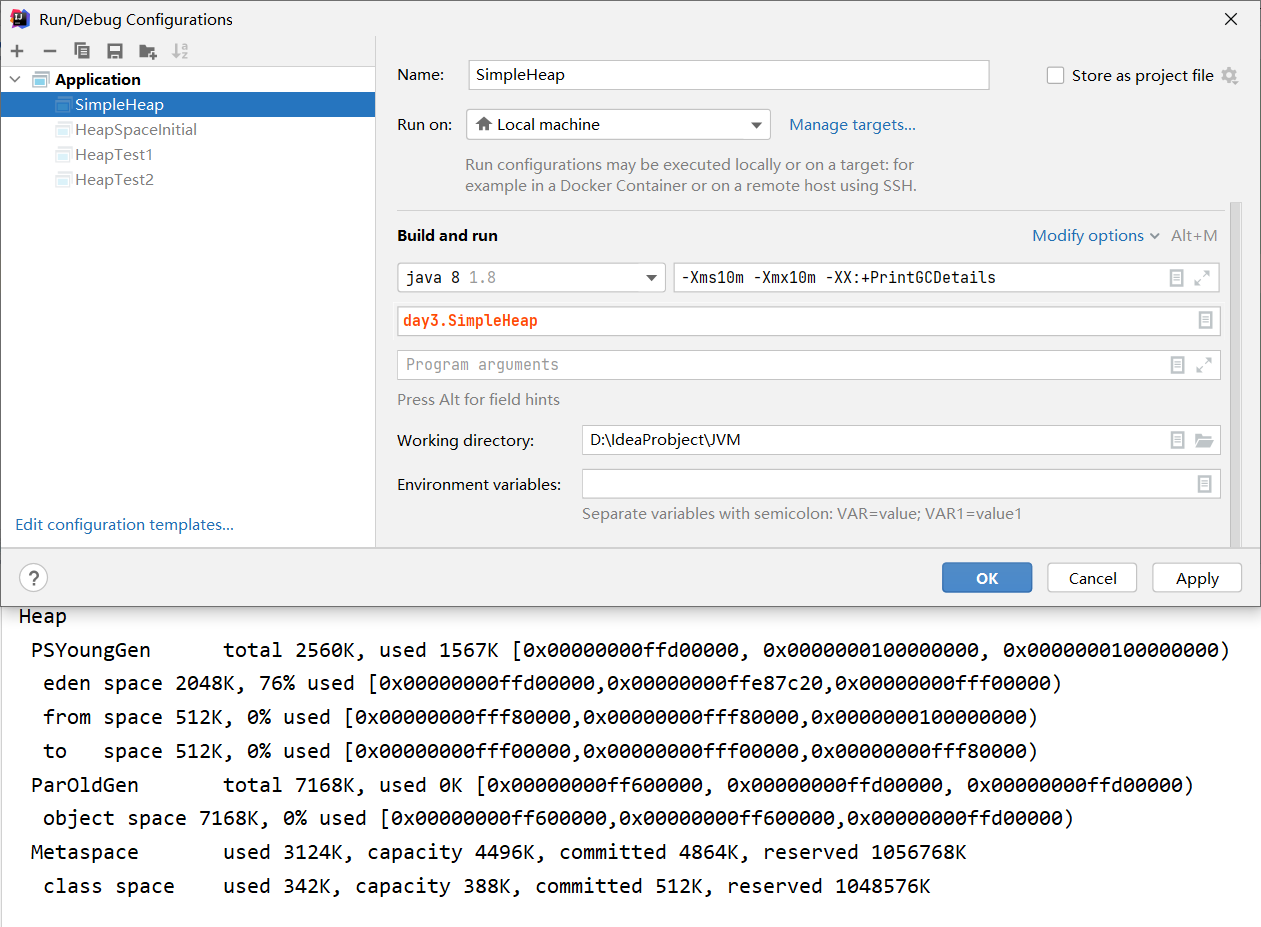This screenshot has width=1261, height=927.
Task: Click the Heap heading in the output
Action: 43,617
